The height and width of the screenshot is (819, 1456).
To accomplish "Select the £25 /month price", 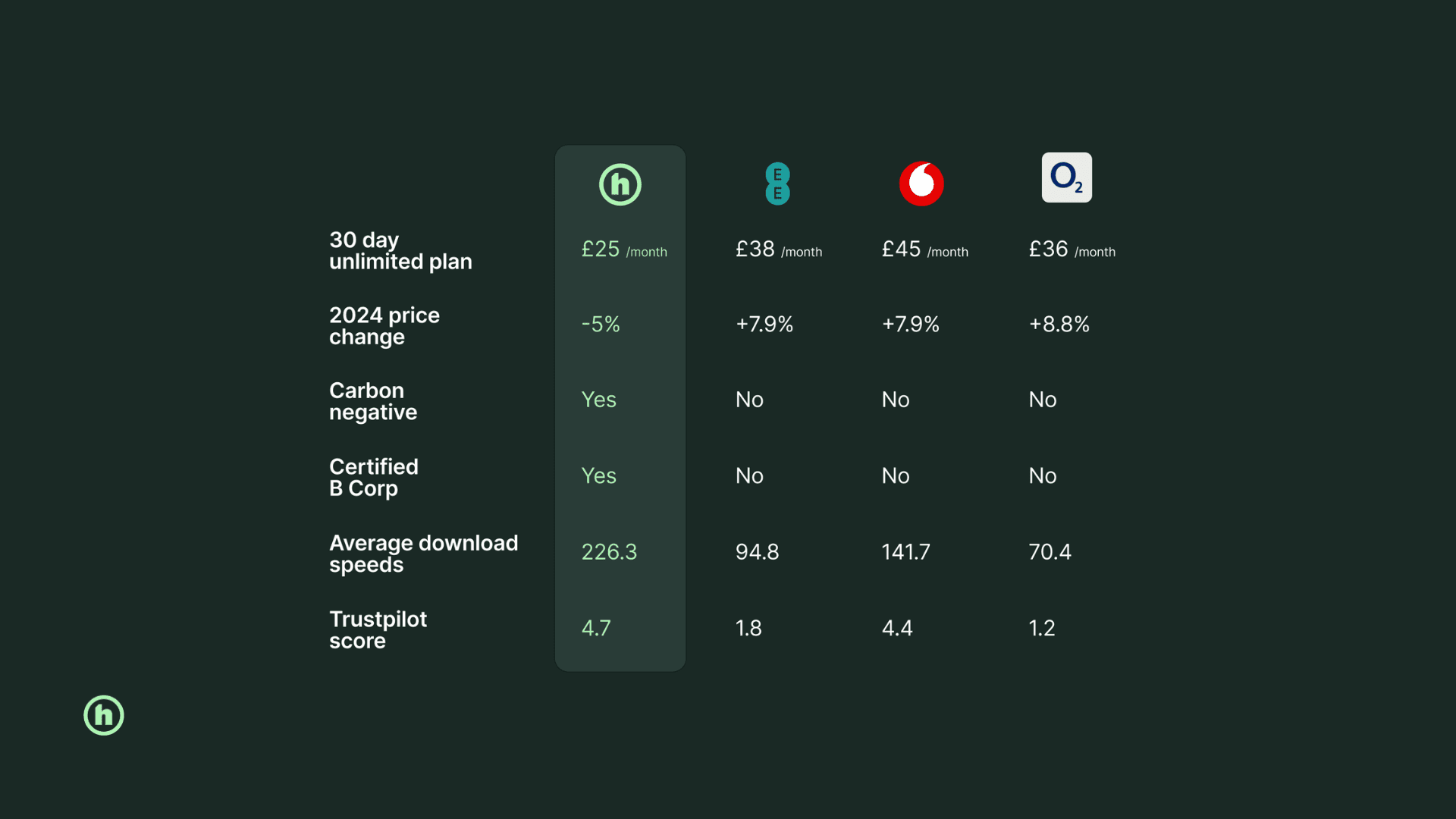I will [x=623, y=249].
